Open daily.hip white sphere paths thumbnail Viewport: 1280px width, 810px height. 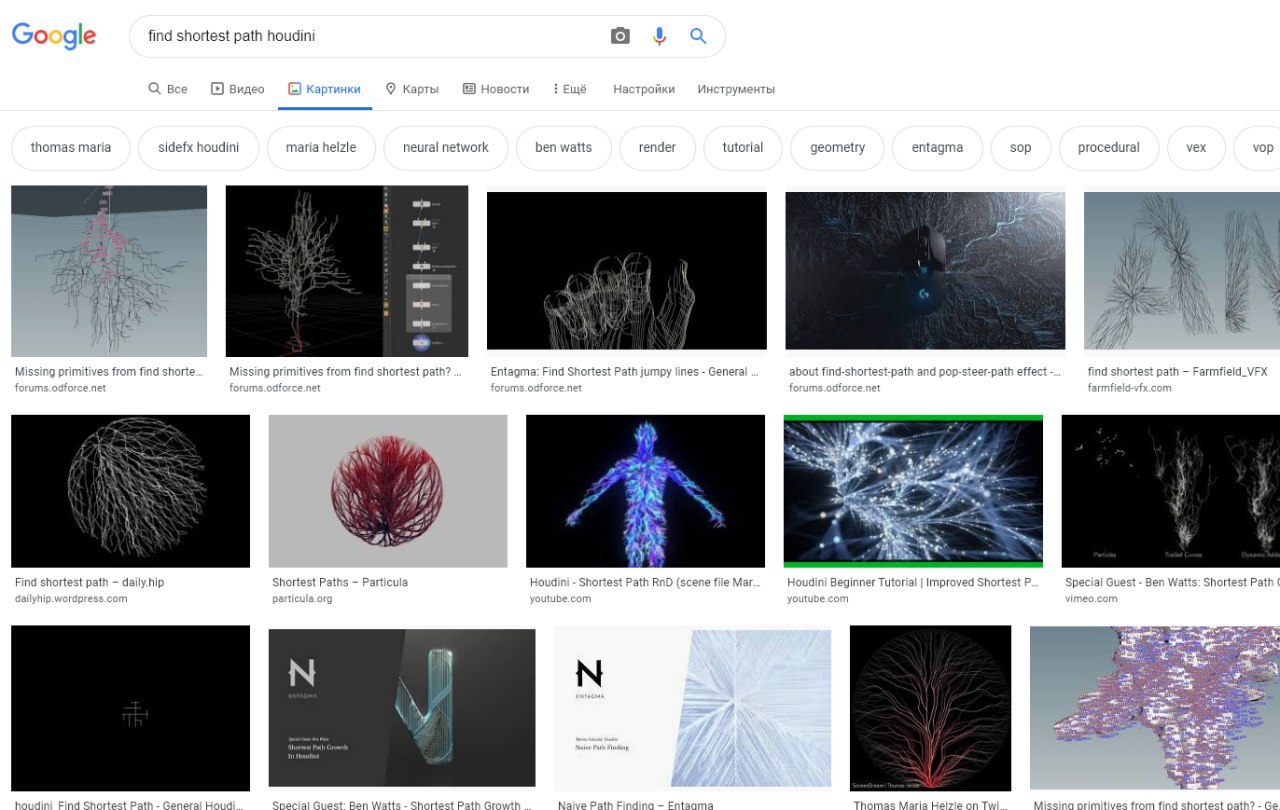[x=131, y=491]
